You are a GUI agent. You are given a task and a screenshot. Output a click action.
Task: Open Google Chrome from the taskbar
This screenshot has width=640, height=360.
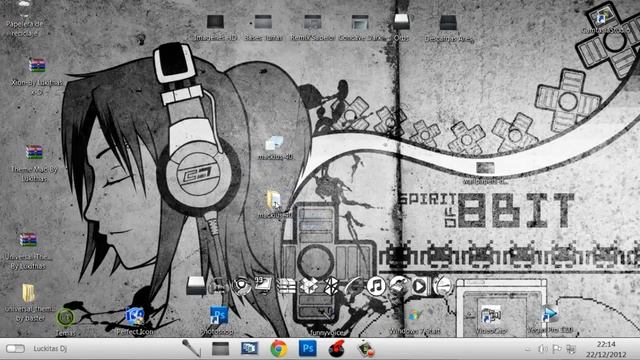coord(279,349)
